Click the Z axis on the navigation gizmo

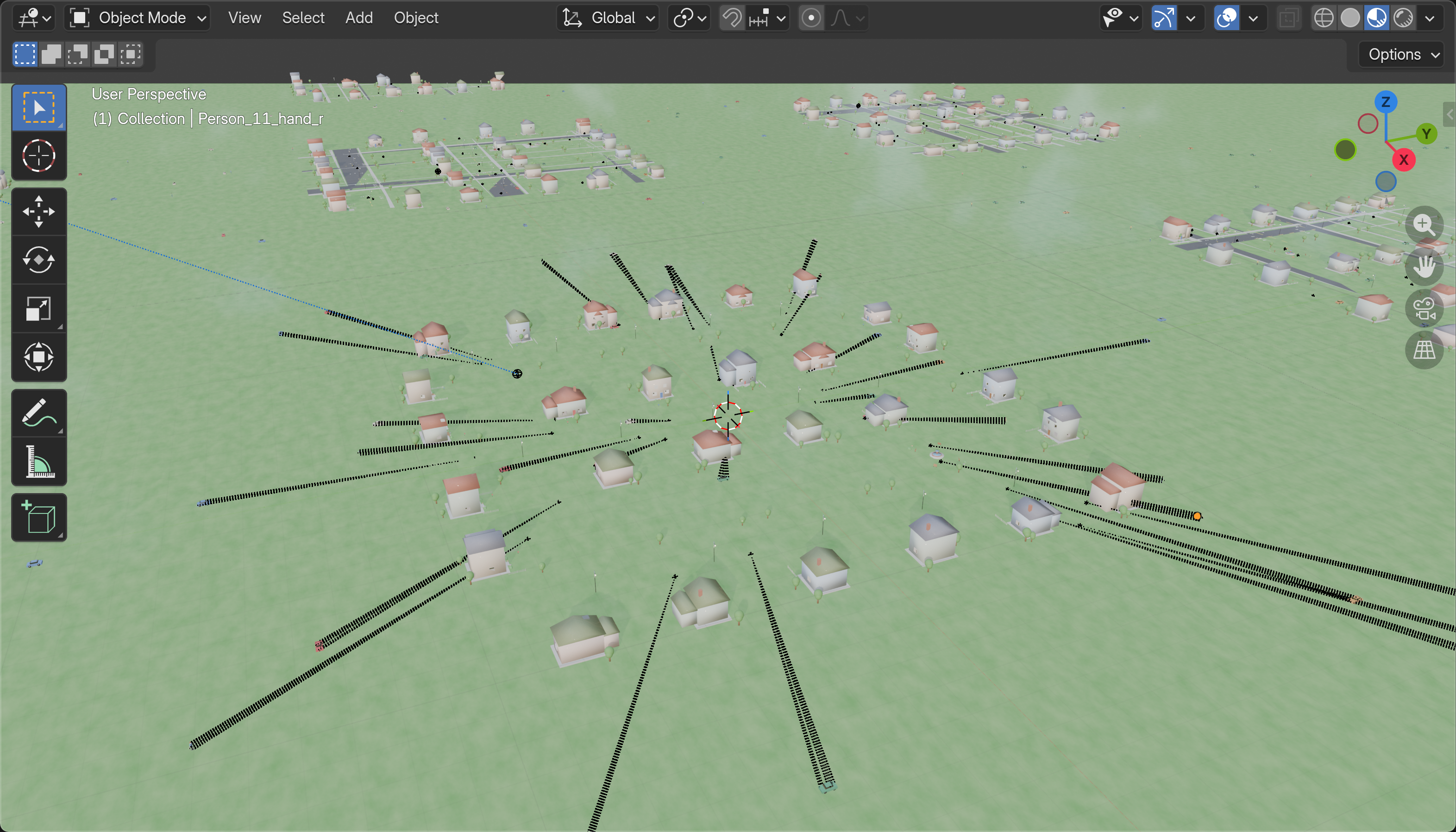click(1386, 102)
